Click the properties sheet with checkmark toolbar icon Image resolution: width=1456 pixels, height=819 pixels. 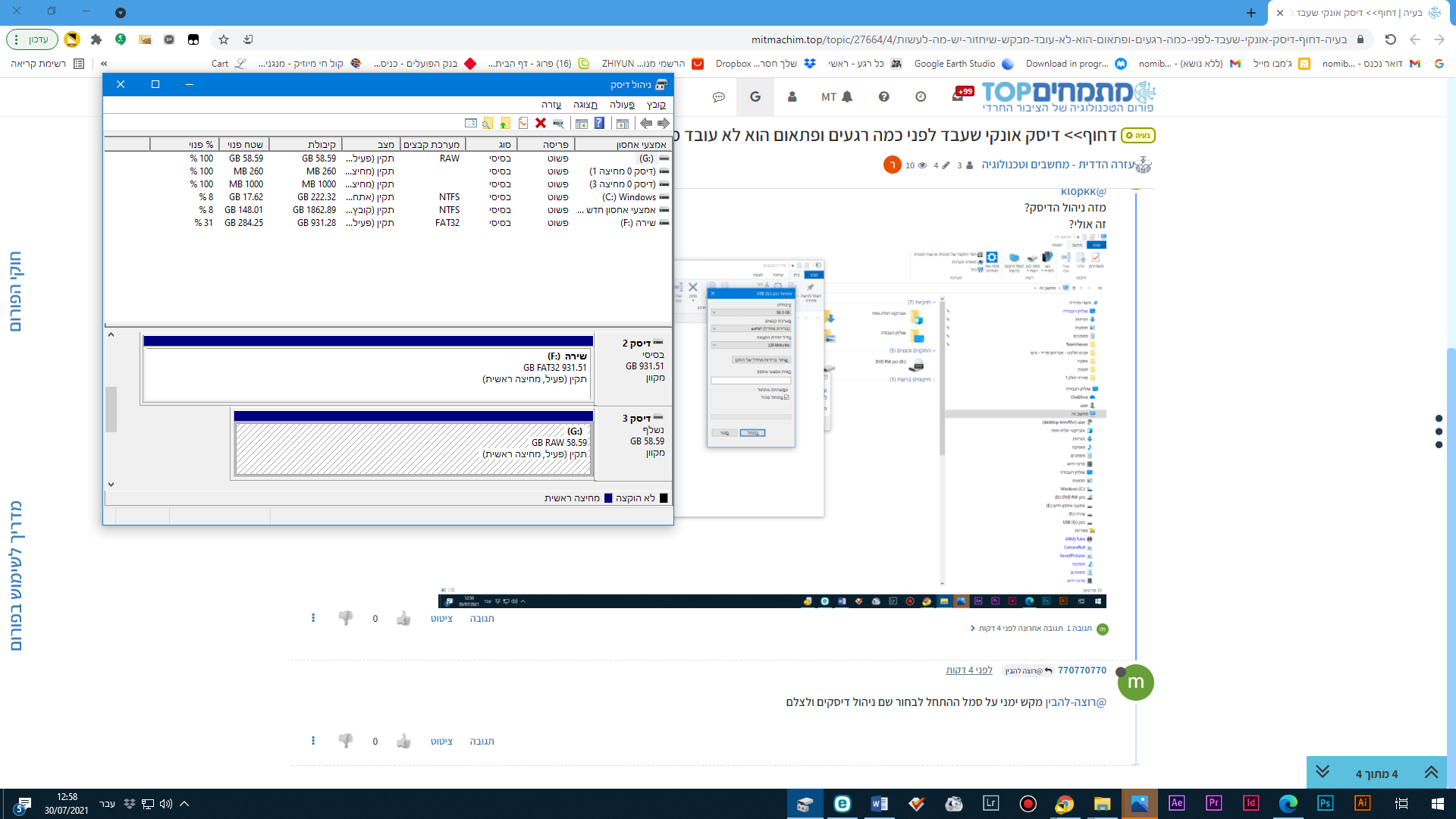523,124
